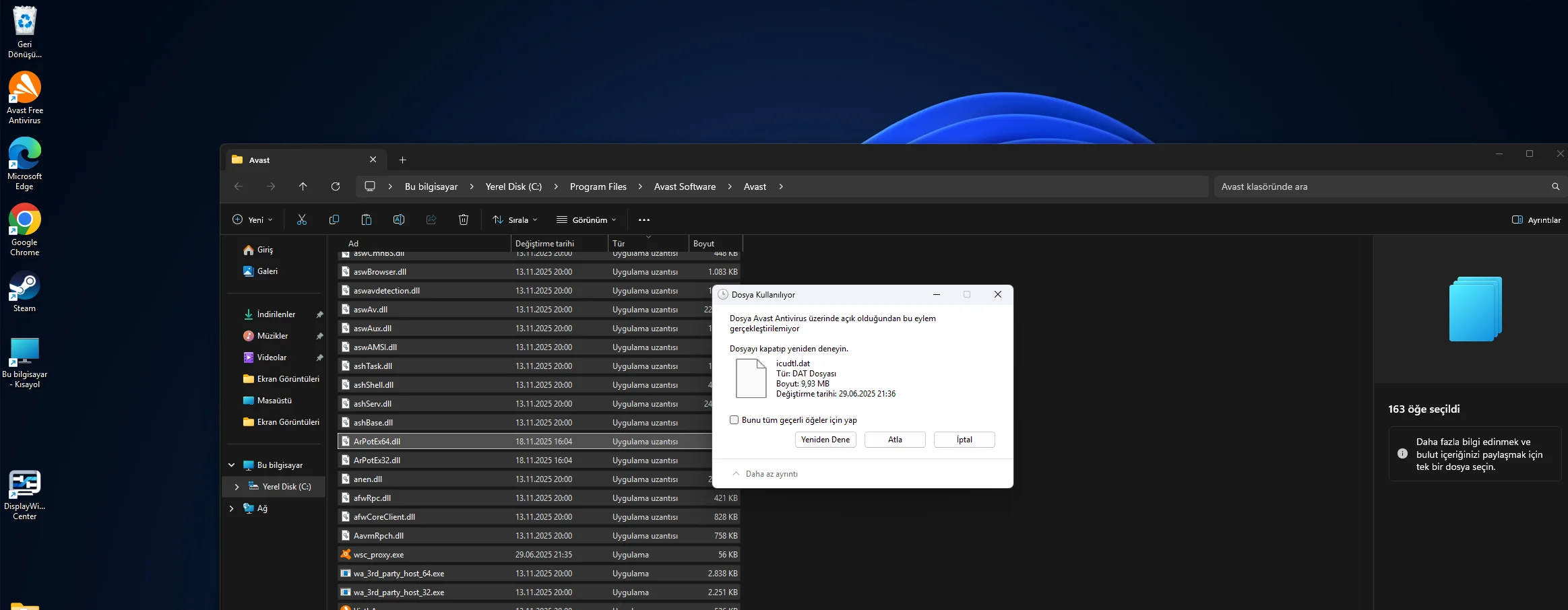Click the 'Avast klasöründe ara' search field
1568x610 pixels.
(1381, 187)
